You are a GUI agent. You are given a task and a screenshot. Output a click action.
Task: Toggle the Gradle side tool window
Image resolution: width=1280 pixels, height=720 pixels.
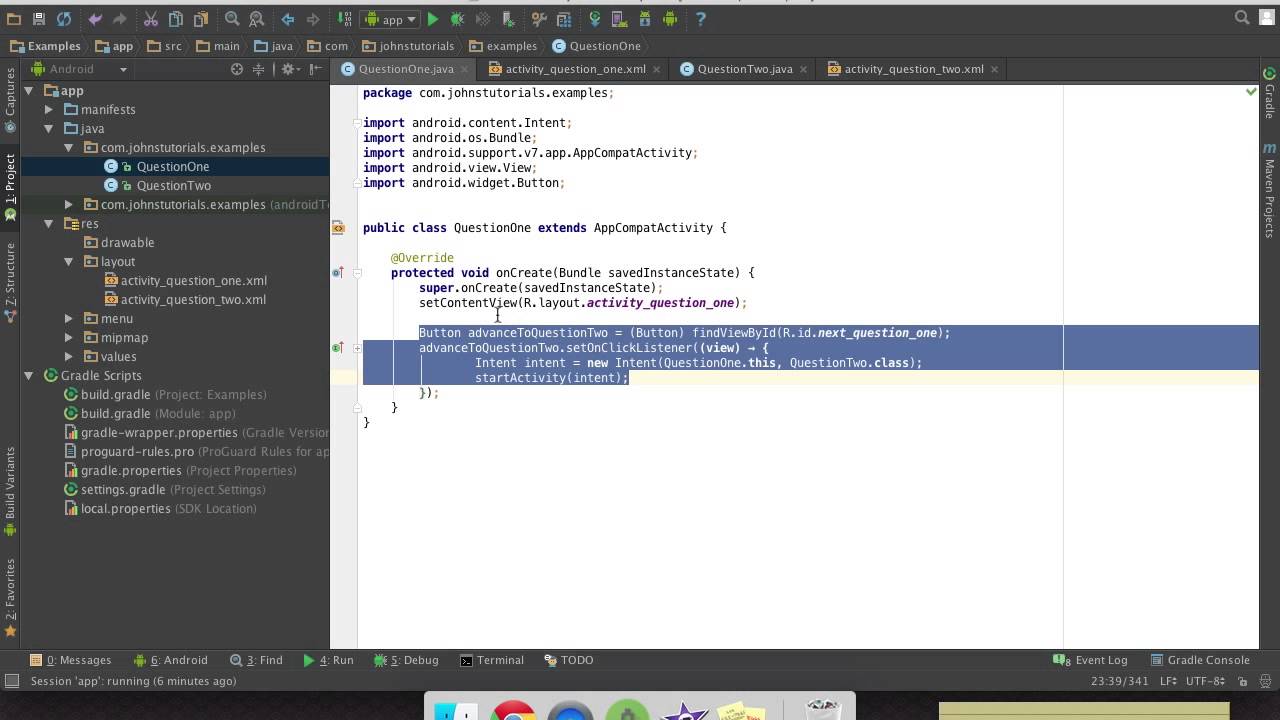pyautogui.click(x=1270, y=93)
